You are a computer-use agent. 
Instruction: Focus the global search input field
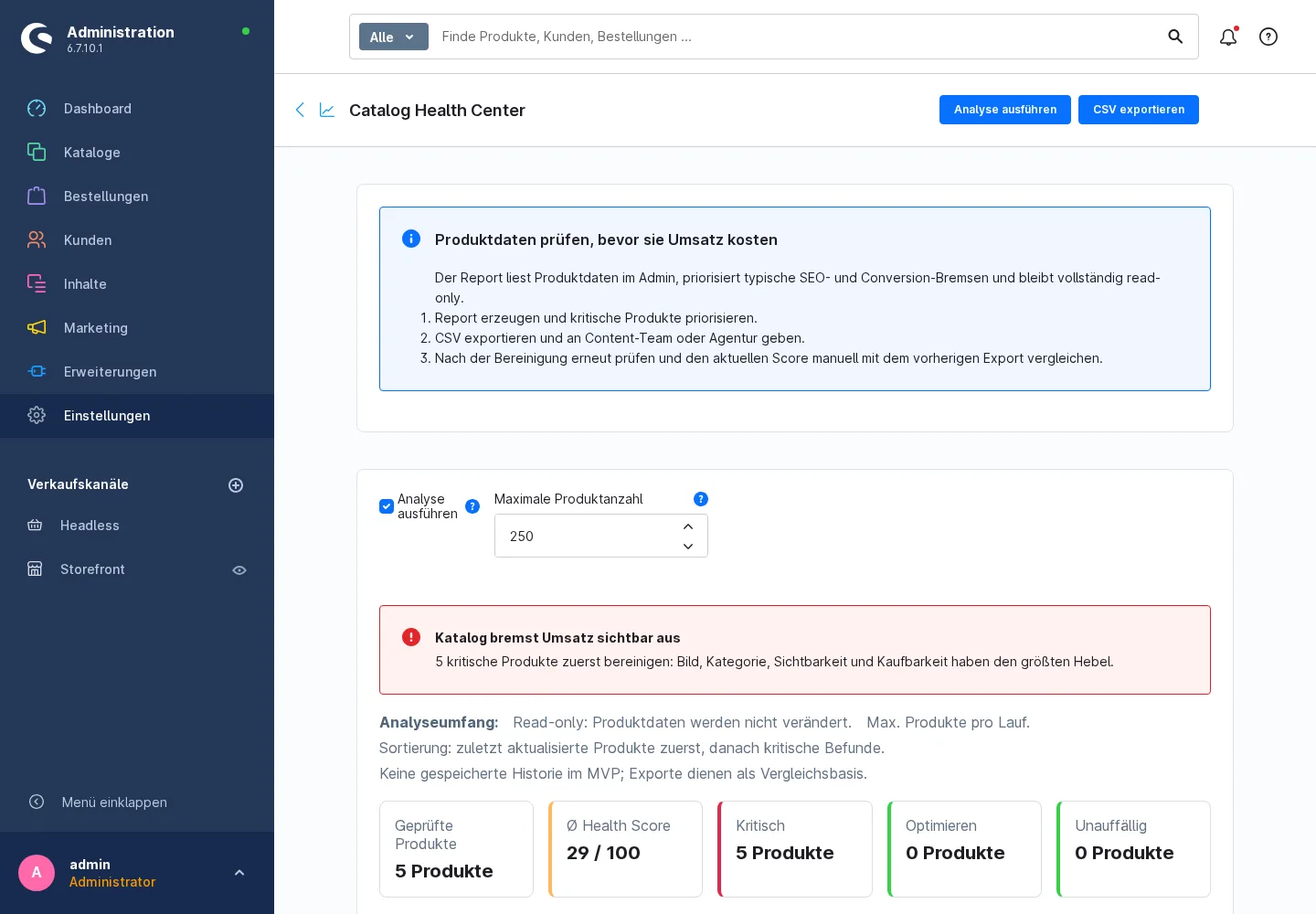pyautogui.click(x=795, y=37)
